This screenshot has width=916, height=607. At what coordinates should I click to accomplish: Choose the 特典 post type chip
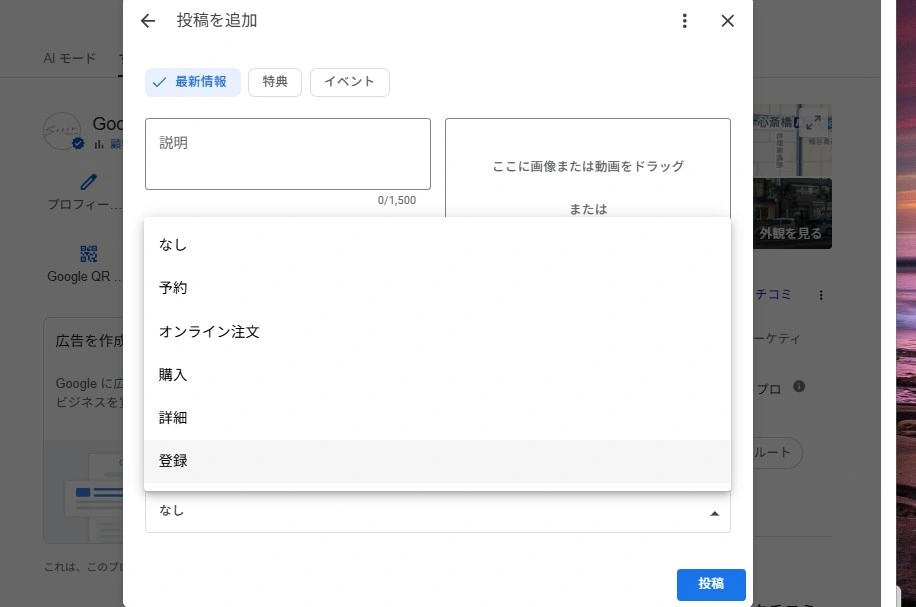point(275,82)
